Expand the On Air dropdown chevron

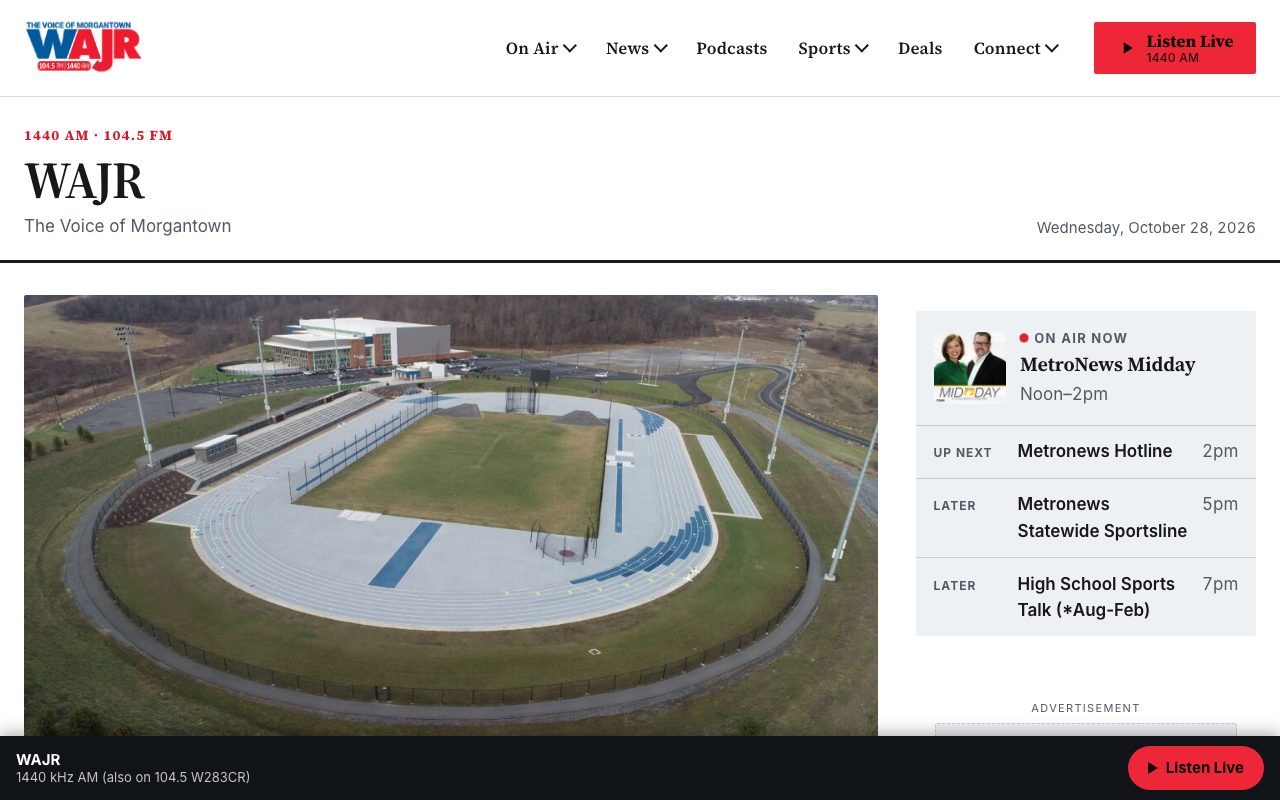(570, 48)
